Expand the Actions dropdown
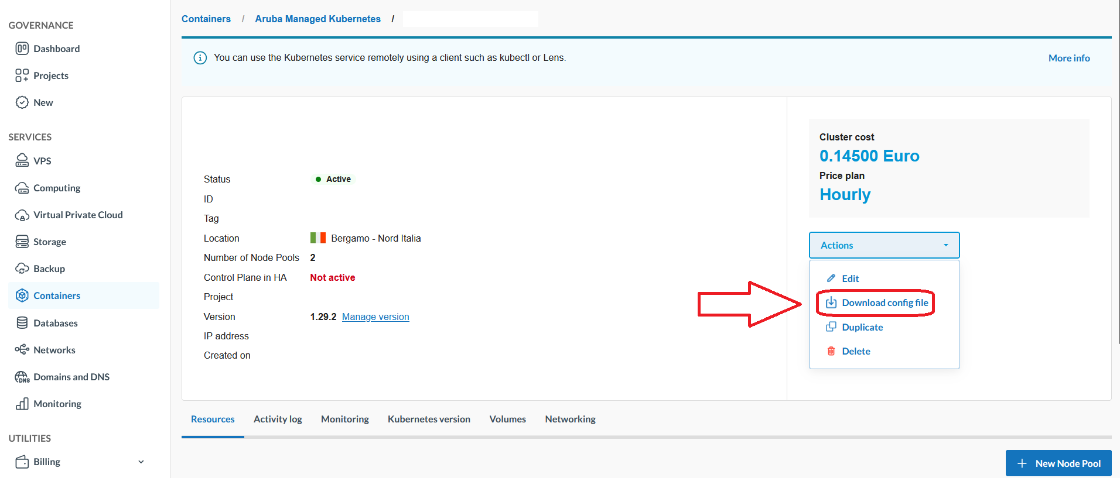Screen dimensions: 1120x478 (884, 245)
